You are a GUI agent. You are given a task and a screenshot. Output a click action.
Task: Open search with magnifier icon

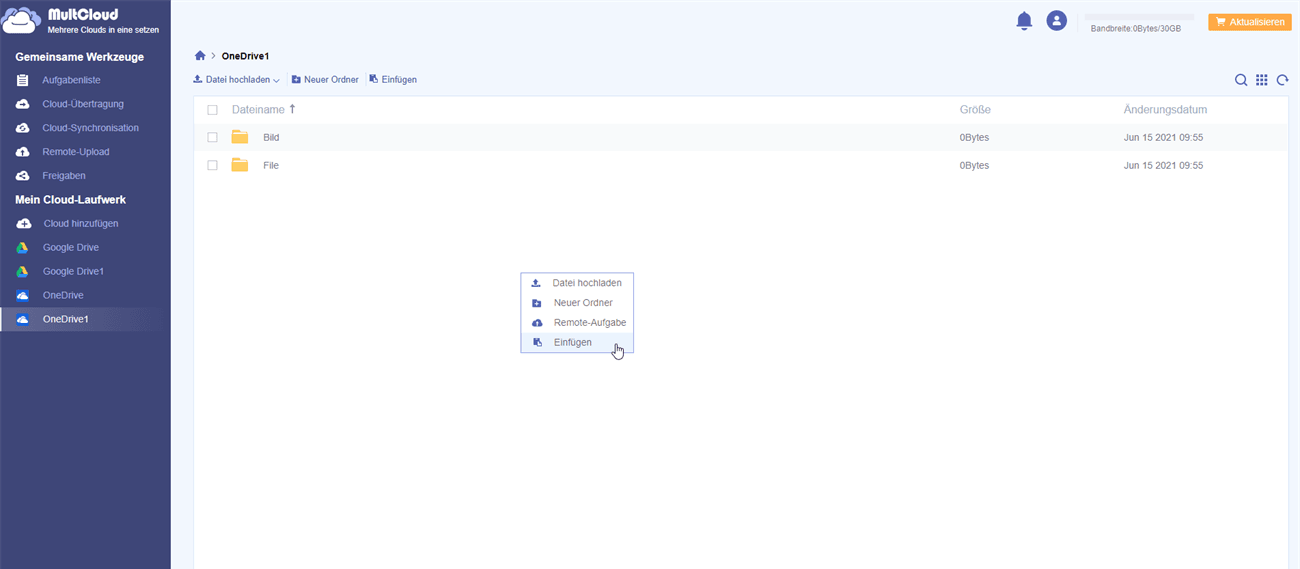(x=1241, y=80)
